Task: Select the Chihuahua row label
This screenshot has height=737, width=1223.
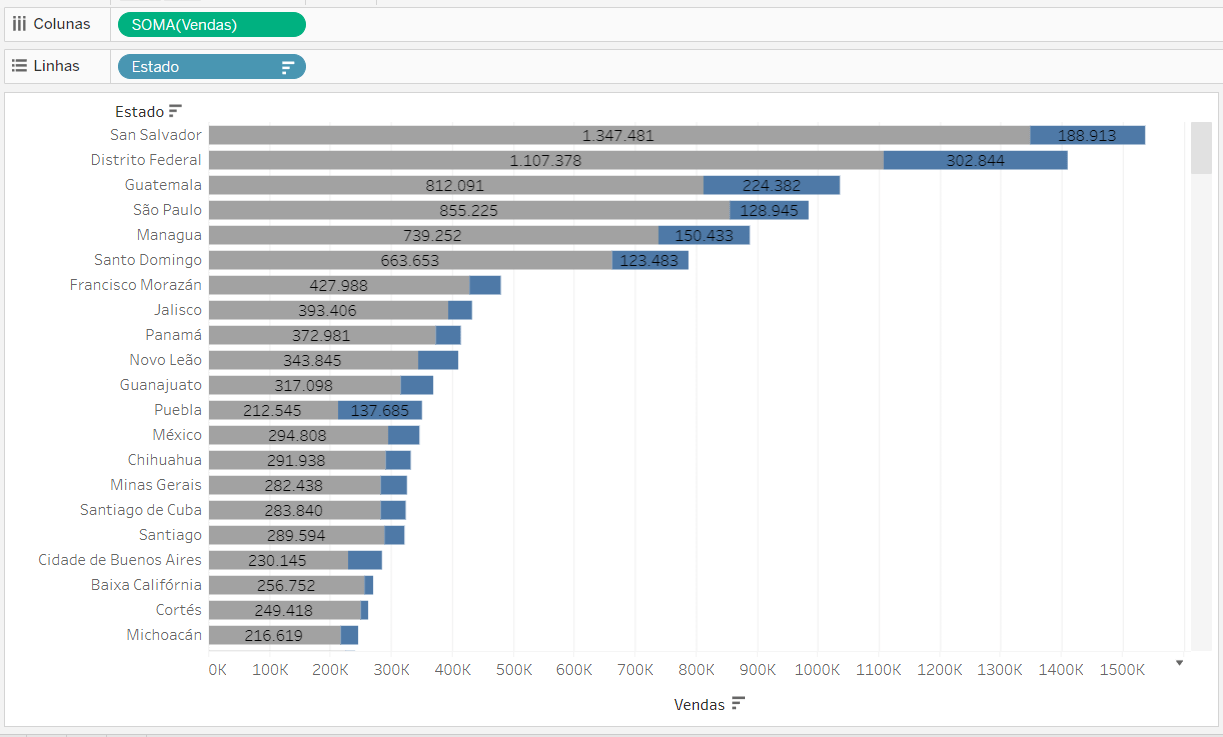Action: pos(165,460)
